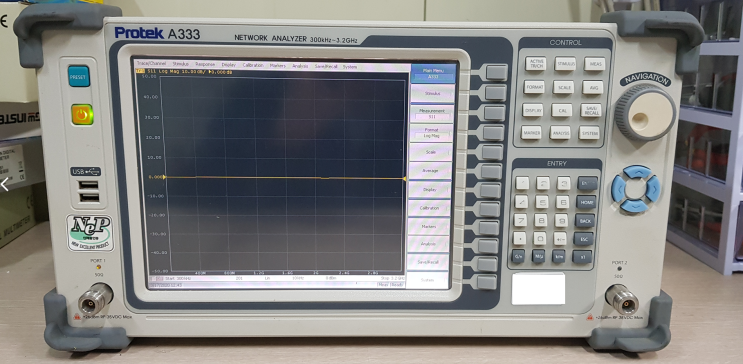Image resolution: width=743 pixels, height=364 pixels.
Task: Select the Format Log Mag softkey
Action: pos(431,133)
